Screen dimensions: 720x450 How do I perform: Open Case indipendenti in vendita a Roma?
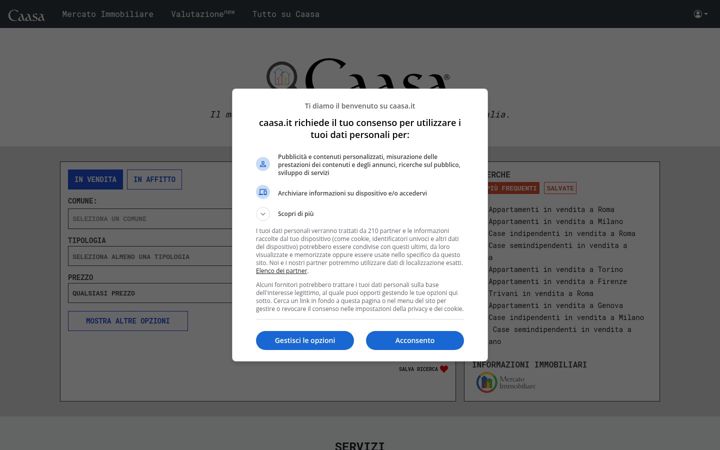tap(562, 233)
